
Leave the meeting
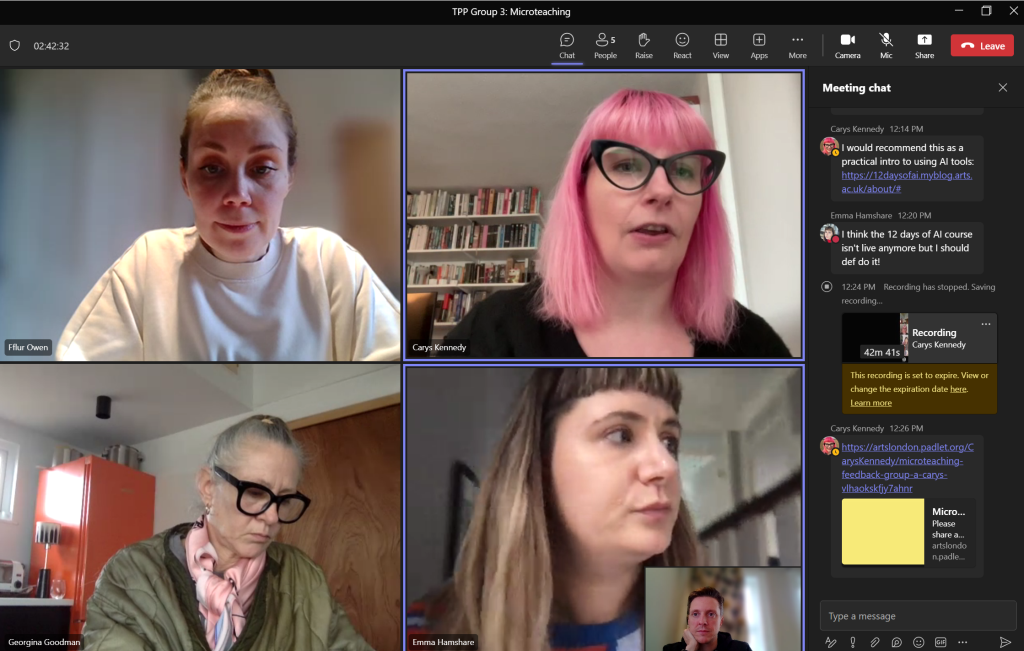click(x=982, y=46)
